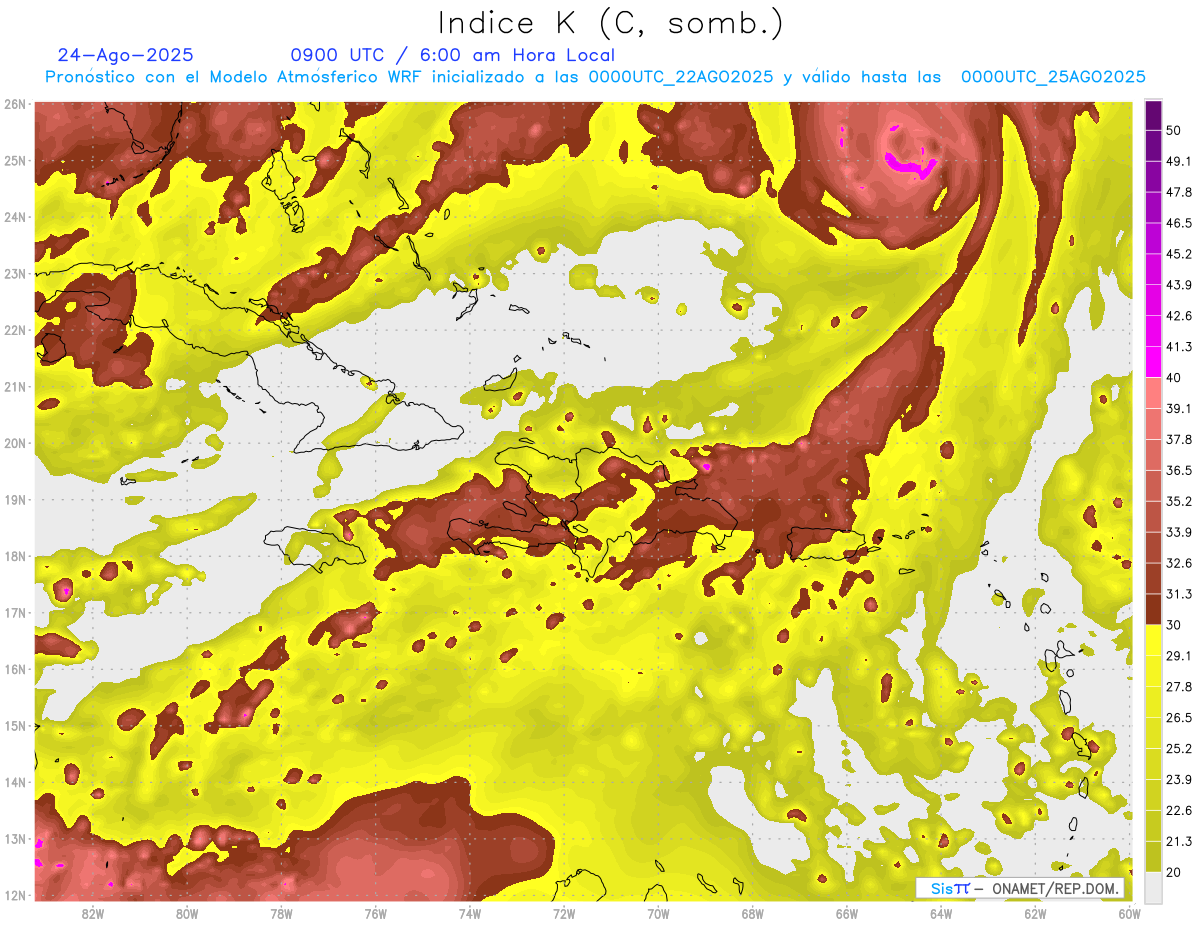Click the title "Indice K (C, somb.)"
The width and height of the screenshot is (1200, 927).
tap(610, 23)
